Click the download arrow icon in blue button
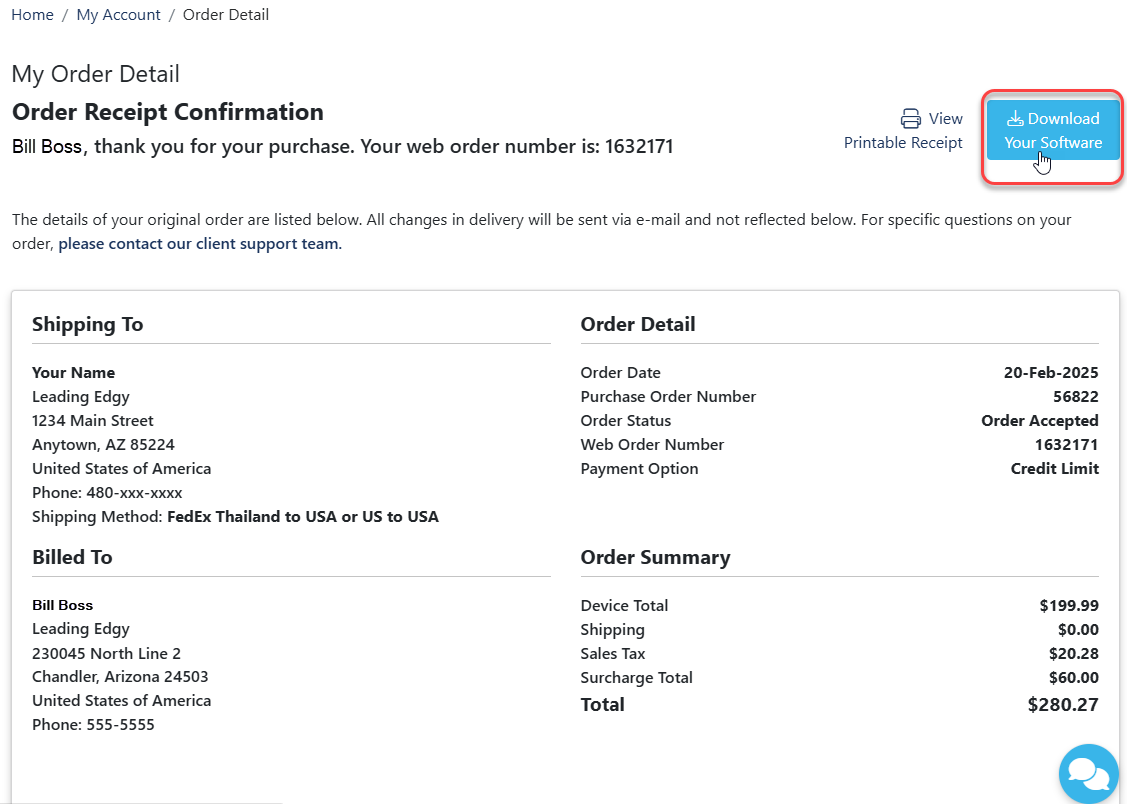The height and width of the screenshot is (804, 1127). [1015, 119]
